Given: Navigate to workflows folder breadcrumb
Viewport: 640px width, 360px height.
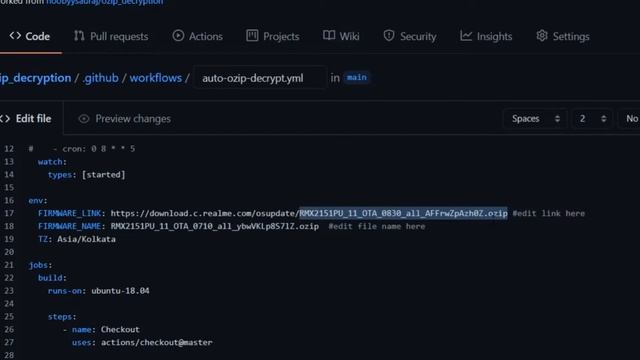Looking at the screenshot, I should click(156, 78).
